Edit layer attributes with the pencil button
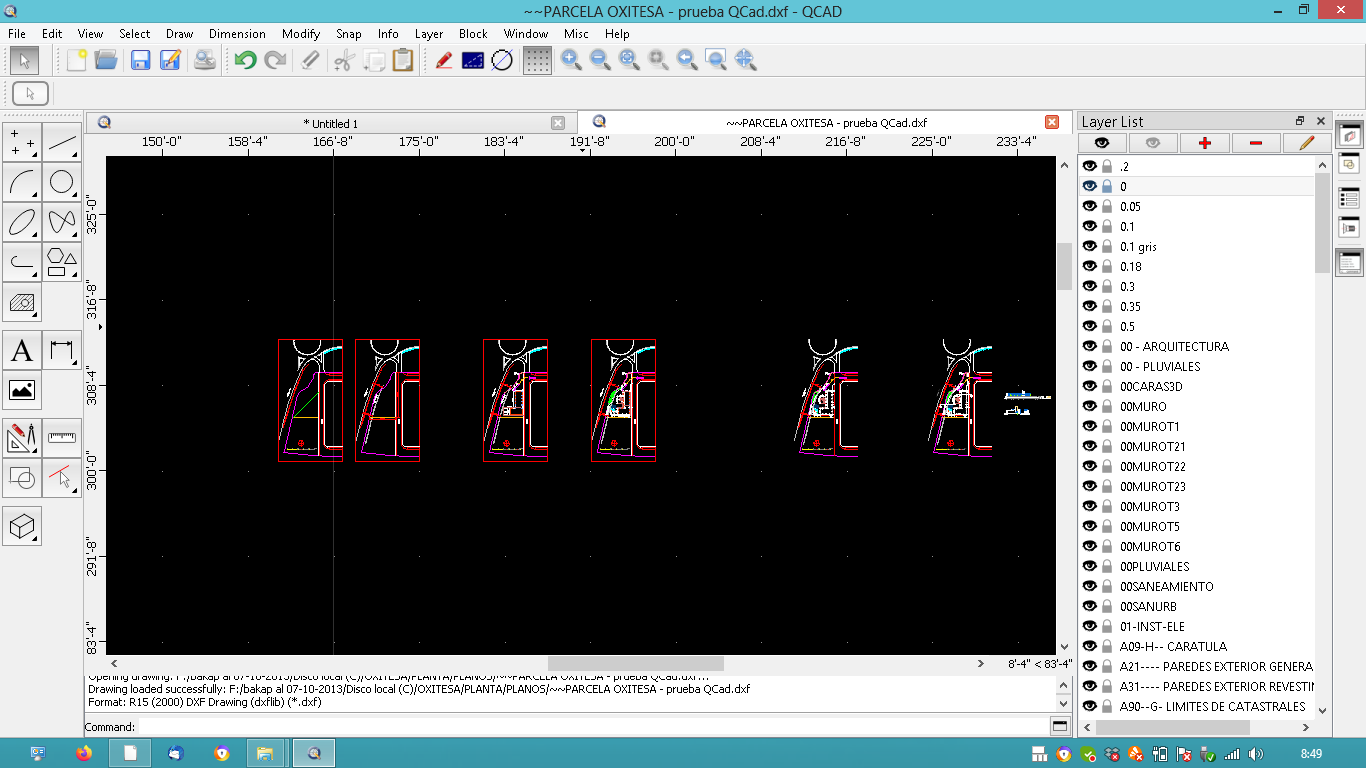 pyautogui.click(x=1307, y=143)
